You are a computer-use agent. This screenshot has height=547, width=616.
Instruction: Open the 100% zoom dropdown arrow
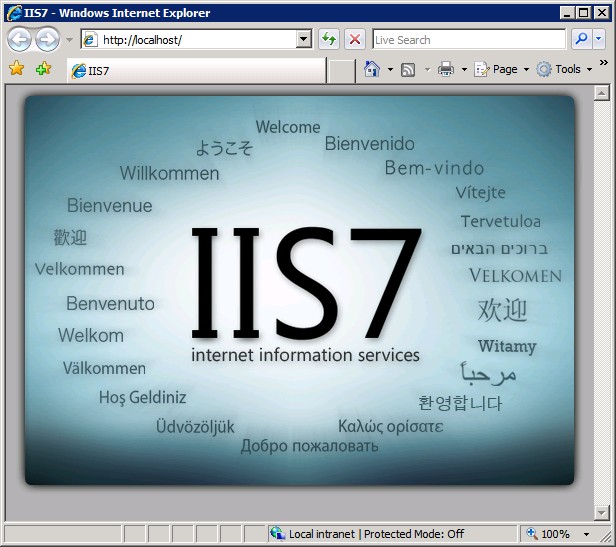[586, 534]
